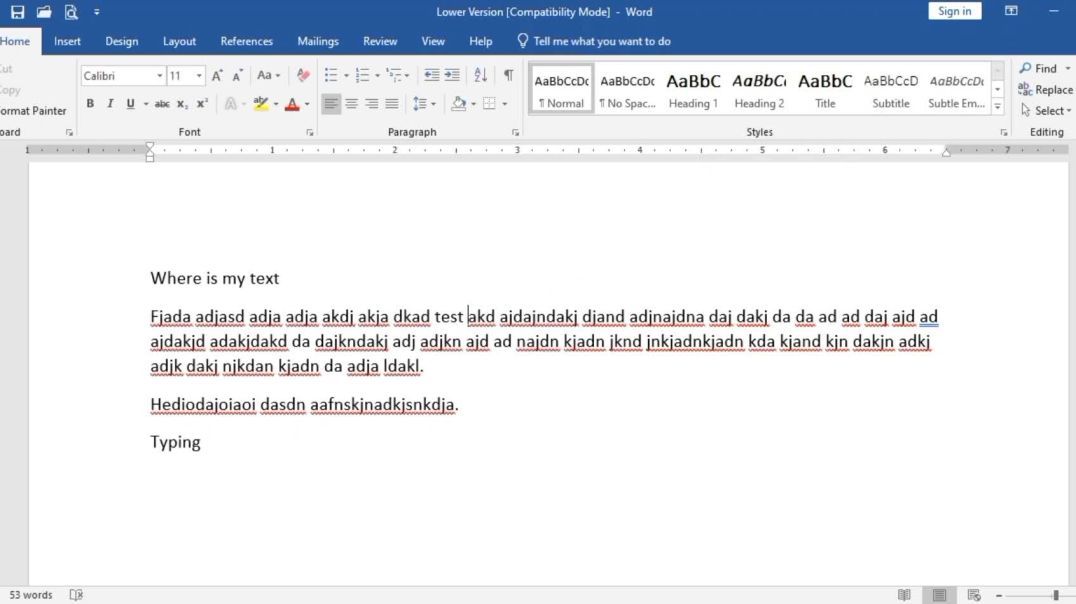The height and width of the screenshot is (604, 1076).
Task: Open the Font Color picker
Action: pyautogui.click(x=293, y=103)
